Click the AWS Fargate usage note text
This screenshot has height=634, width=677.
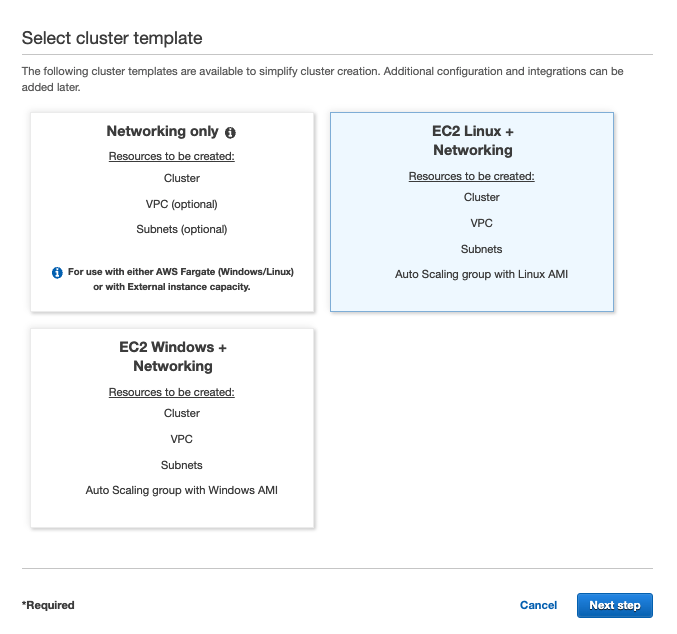[181, 279]
